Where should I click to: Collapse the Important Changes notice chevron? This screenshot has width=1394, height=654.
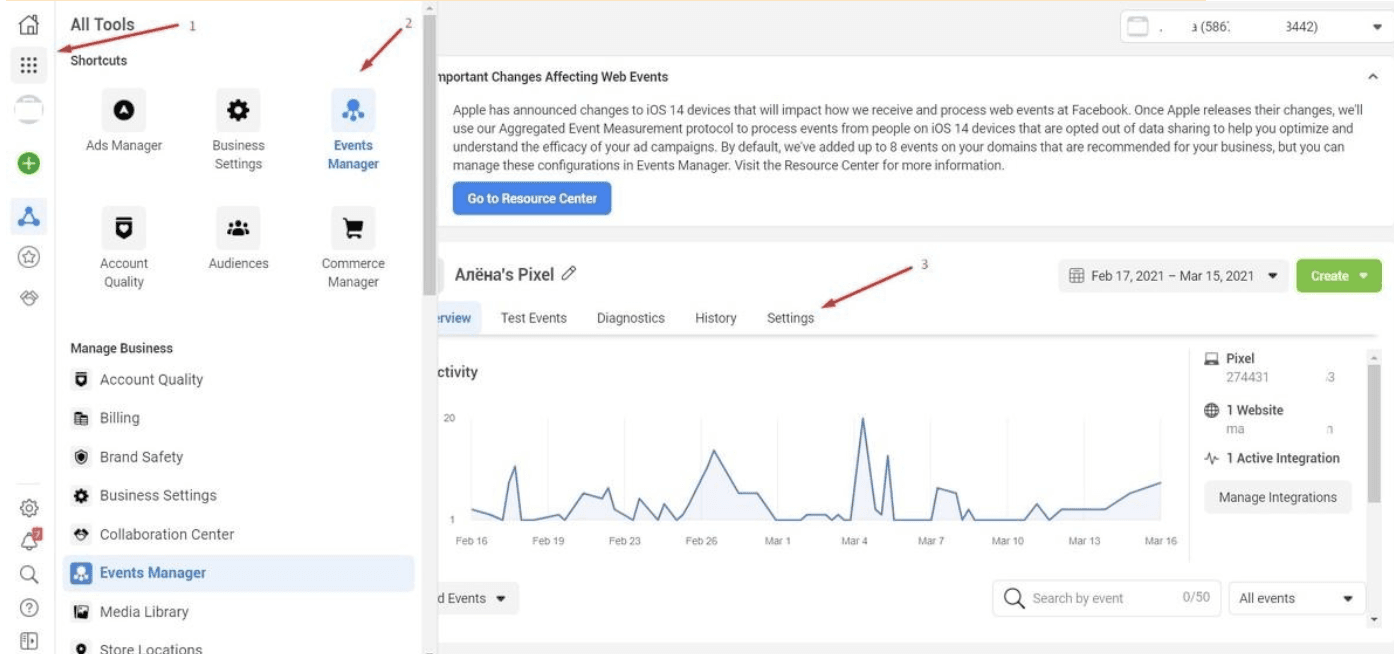point(1372,77)
